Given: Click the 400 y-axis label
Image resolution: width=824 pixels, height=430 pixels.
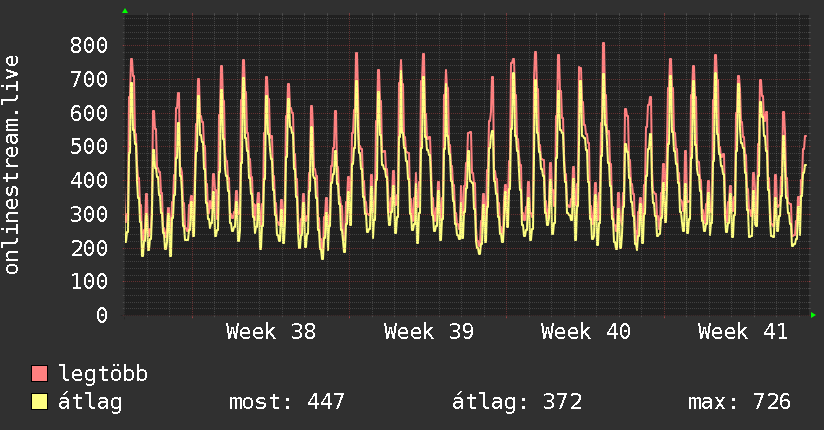Looking at the screenshot, I should tap(89, 180).
